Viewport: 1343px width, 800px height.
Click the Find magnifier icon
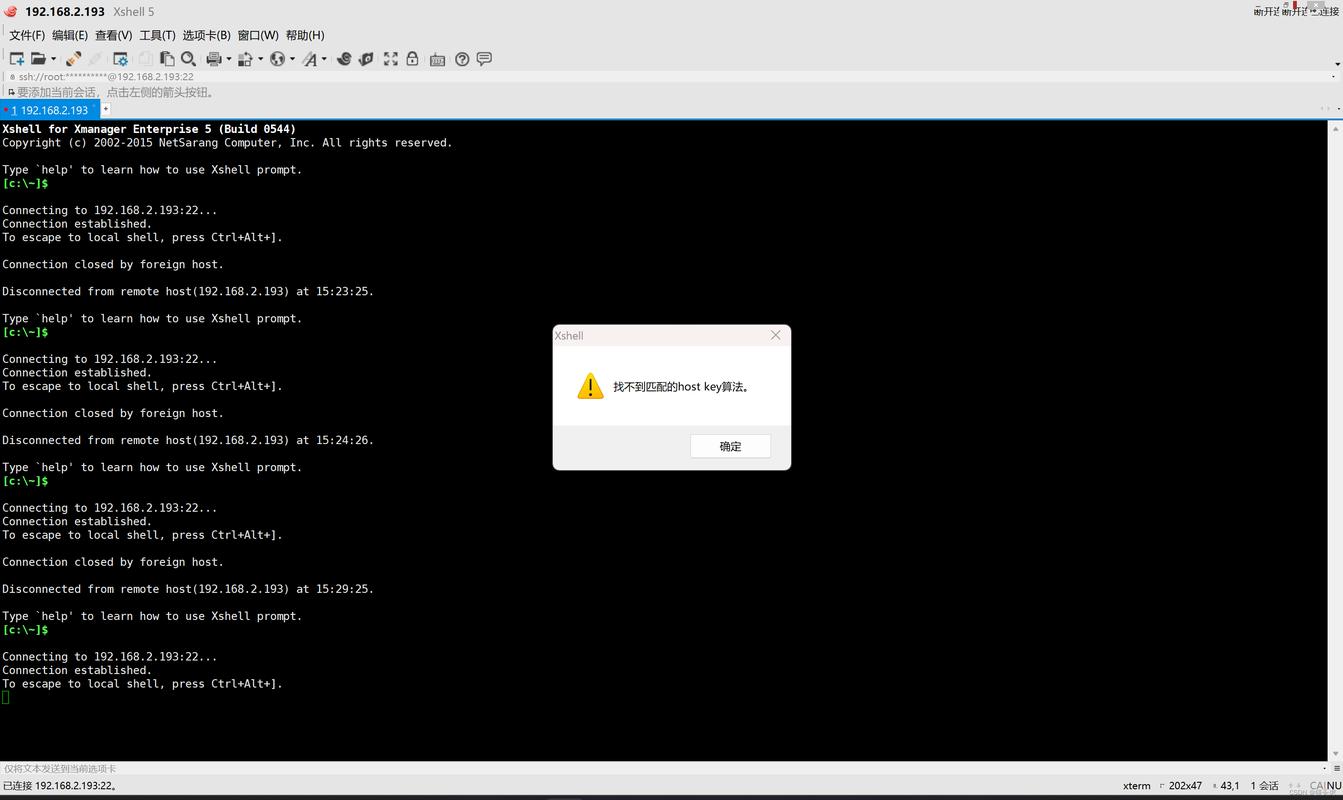pos(188,59)
